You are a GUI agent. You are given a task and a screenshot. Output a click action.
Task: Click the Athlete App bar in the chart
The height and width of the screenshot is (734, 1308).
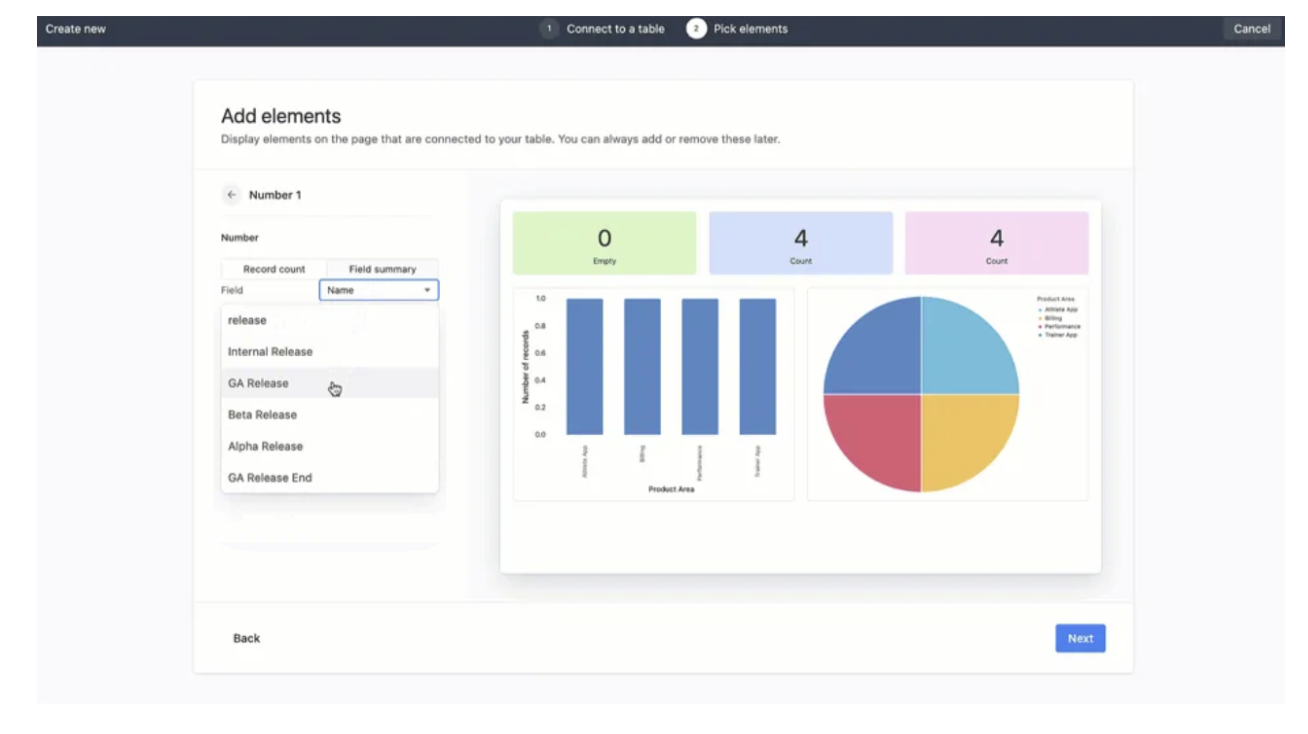coord(584,366)
